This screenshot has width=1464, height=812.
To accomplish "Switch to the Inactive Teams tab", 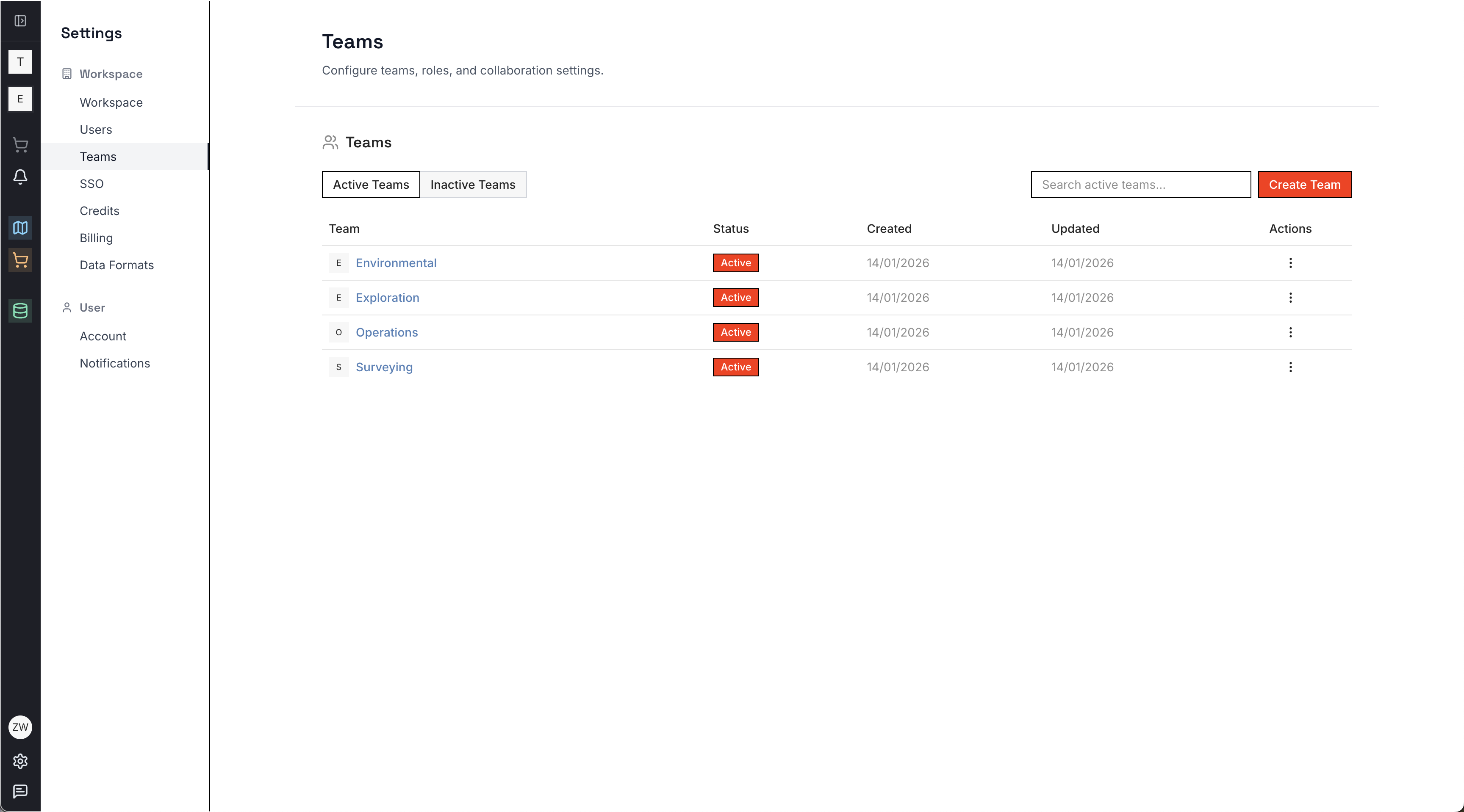I will point(473,185).
